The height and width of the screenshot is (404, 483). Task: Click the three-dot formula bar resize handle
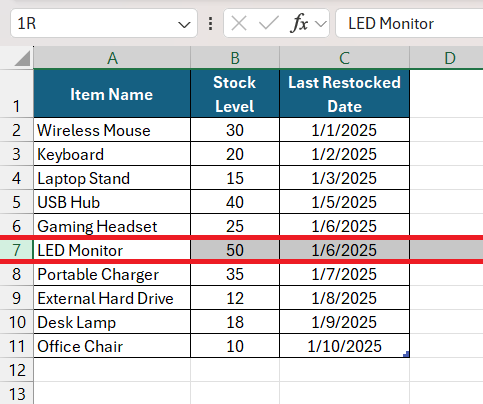click(x=210, y=24)
